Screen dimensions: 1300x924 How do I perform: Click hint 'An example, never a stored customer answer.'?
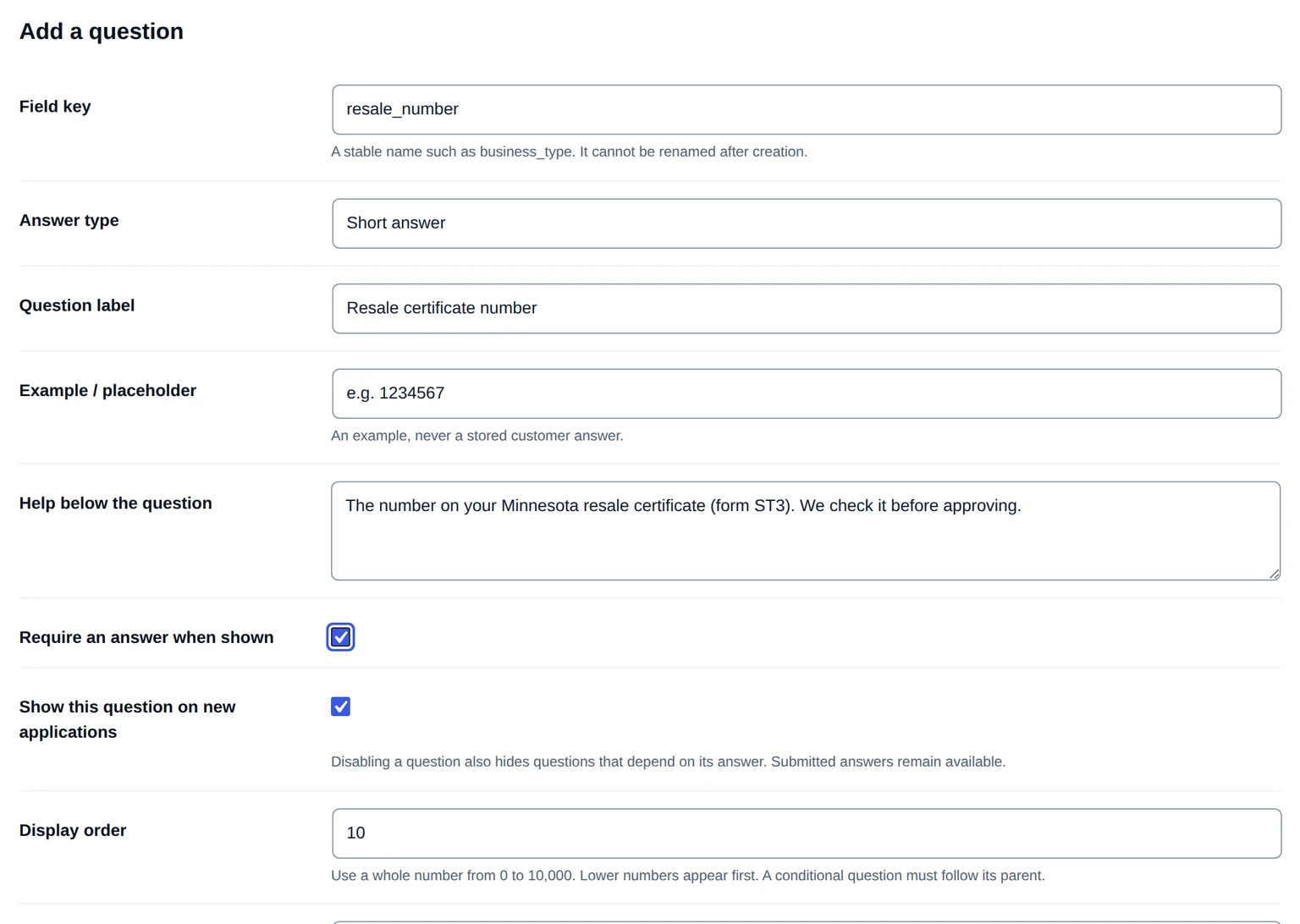tap(477, 436)
